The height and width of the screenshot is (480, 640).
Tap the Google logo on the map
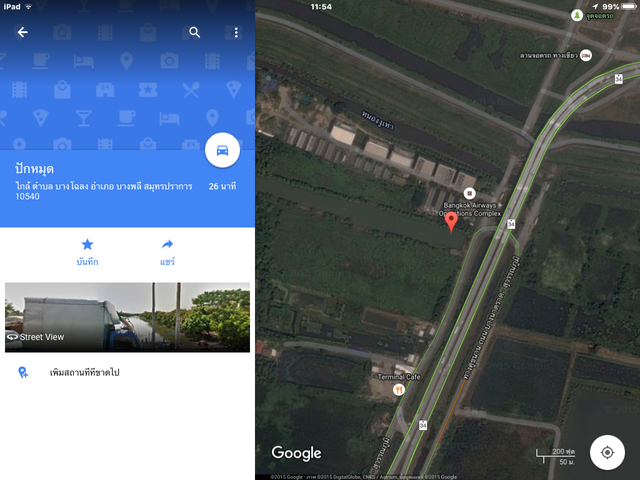click(x=296, y=453)
